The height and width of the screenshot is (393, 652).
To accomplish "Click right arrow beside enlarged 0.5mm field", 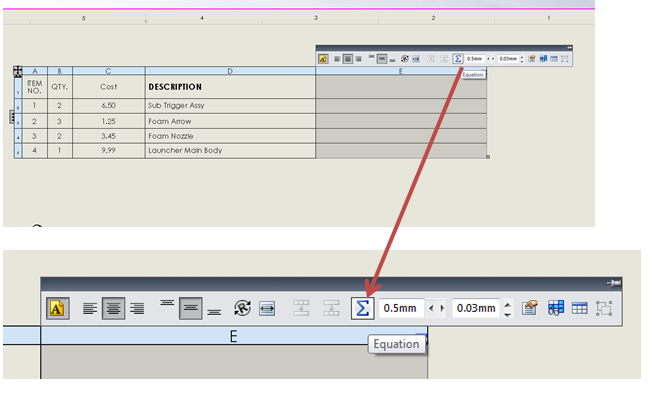I will pyautogui.click(x=442, y=308).
